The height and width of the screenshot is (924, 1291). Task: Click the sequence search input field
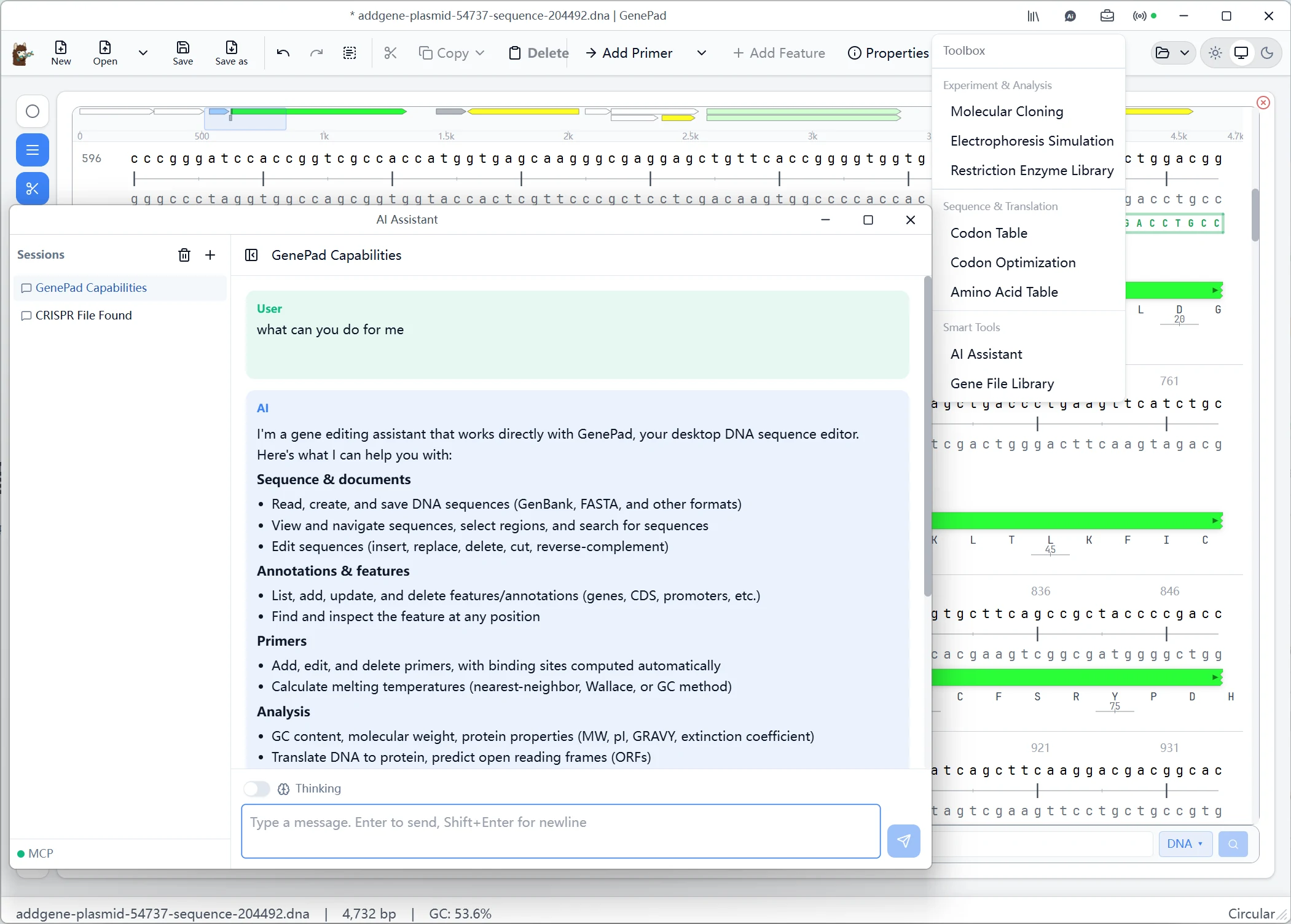(1042, 844)
